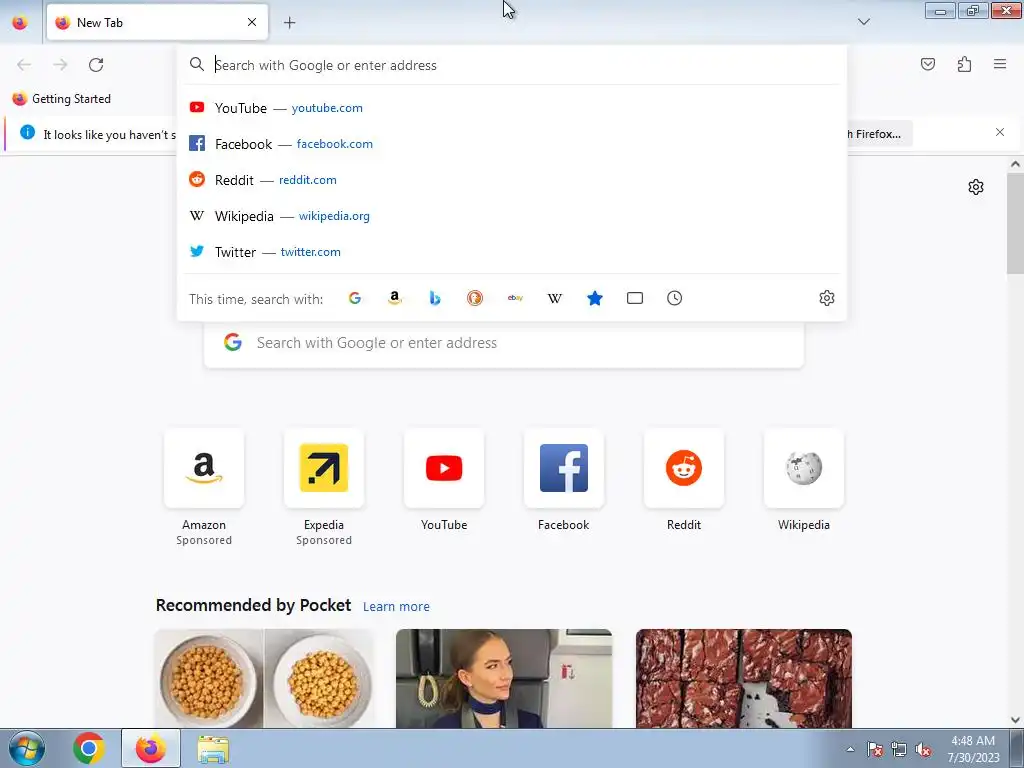The image size is (1024, 768).
Task: Open Firefox hamburger application menu
Action: tap(1000, 64)
